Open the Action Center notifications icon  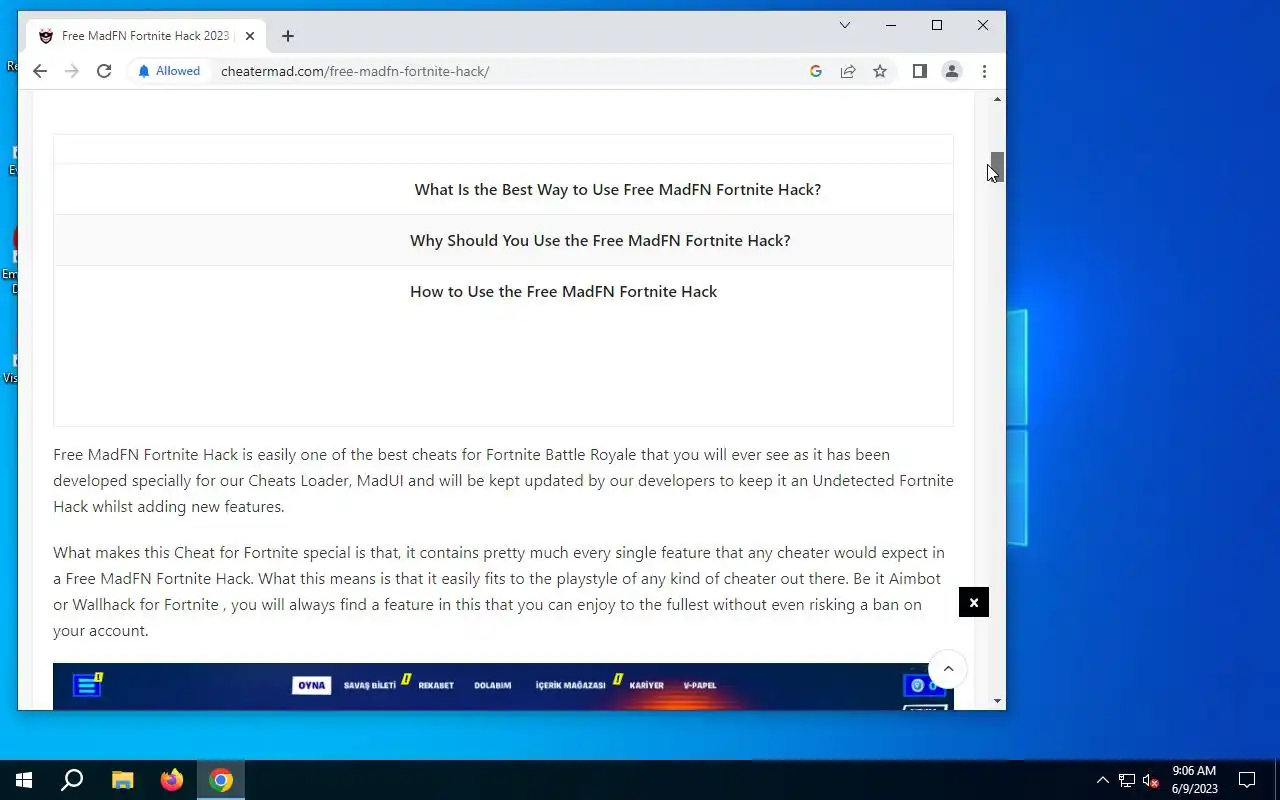click(1247, 780)
